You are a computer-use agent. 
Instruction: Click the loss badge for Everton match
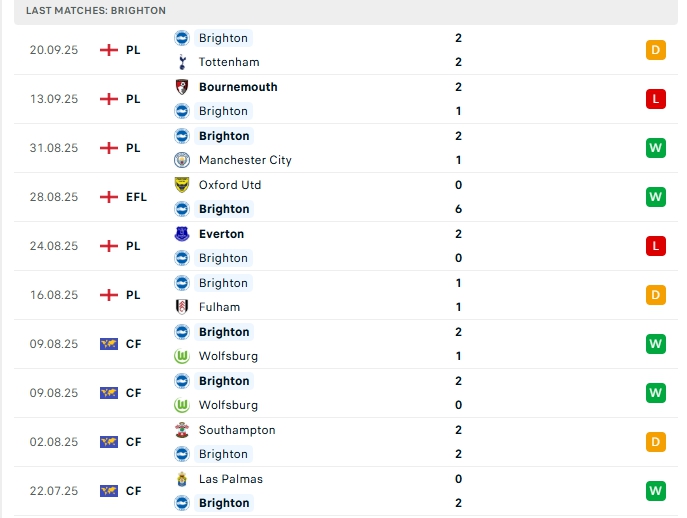point(656,246)
